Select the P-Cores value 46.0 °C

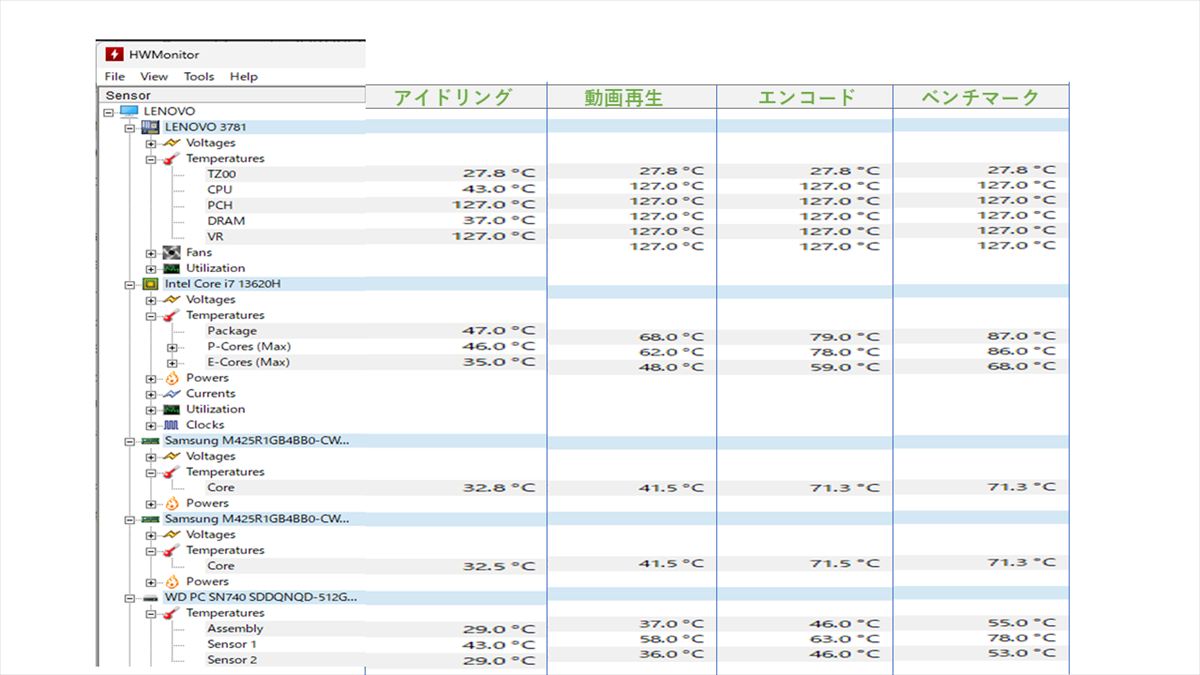[498, 347]
